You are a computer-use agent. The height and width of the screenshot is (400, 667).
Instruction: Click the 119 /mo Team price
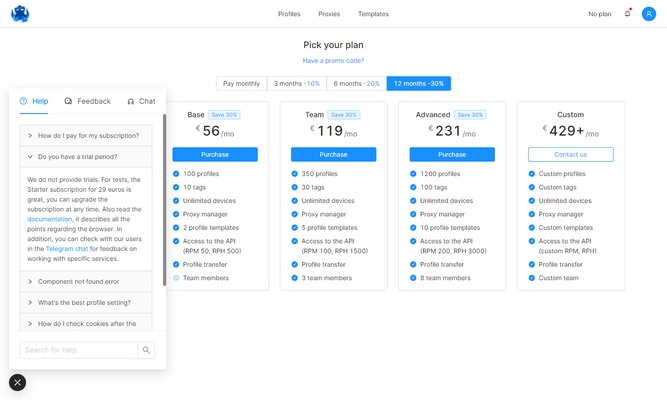pos(334,131)
